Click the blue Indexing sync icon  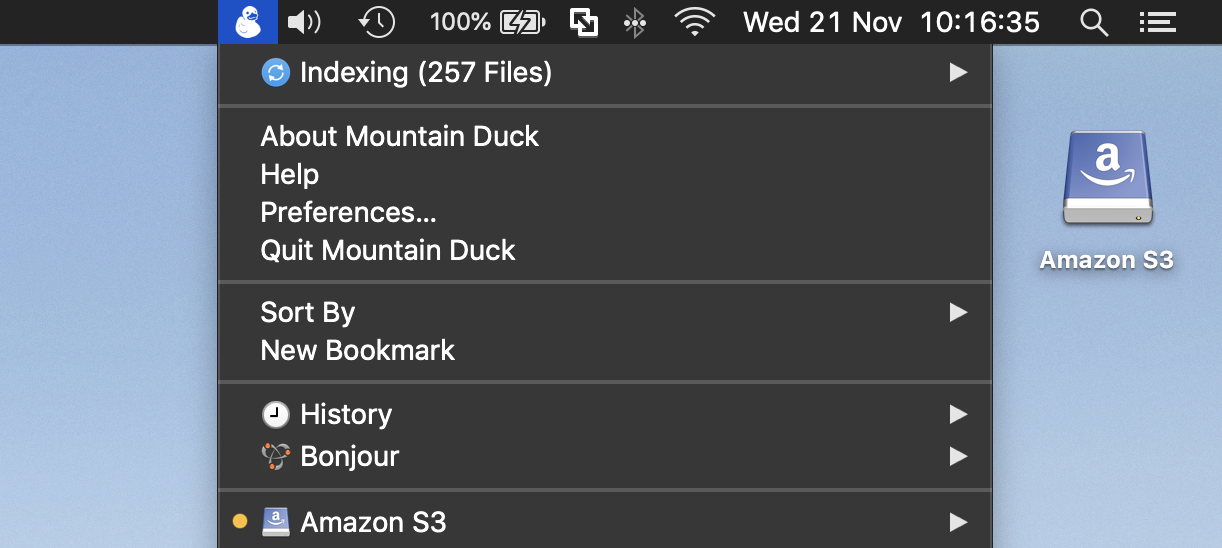[x=275, y=72]
